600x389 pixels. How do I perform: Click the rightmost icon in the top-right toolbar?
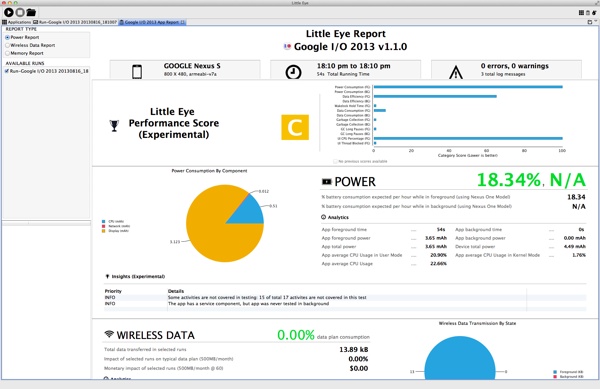pos(594,13)
